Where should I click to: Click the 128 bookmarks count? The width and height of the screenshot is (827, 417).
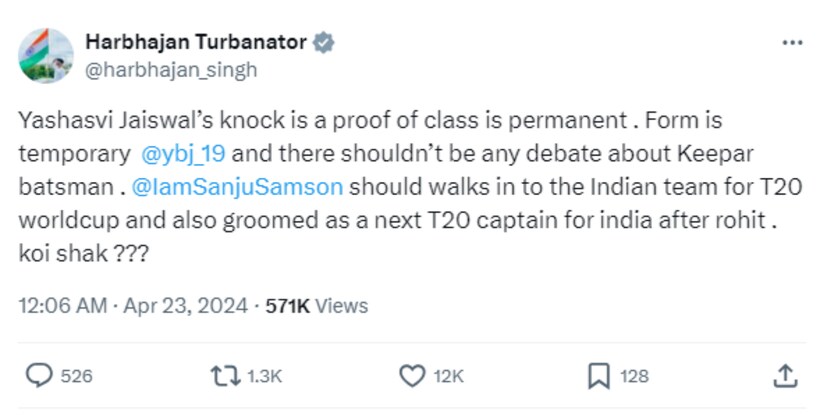point(634,376)
